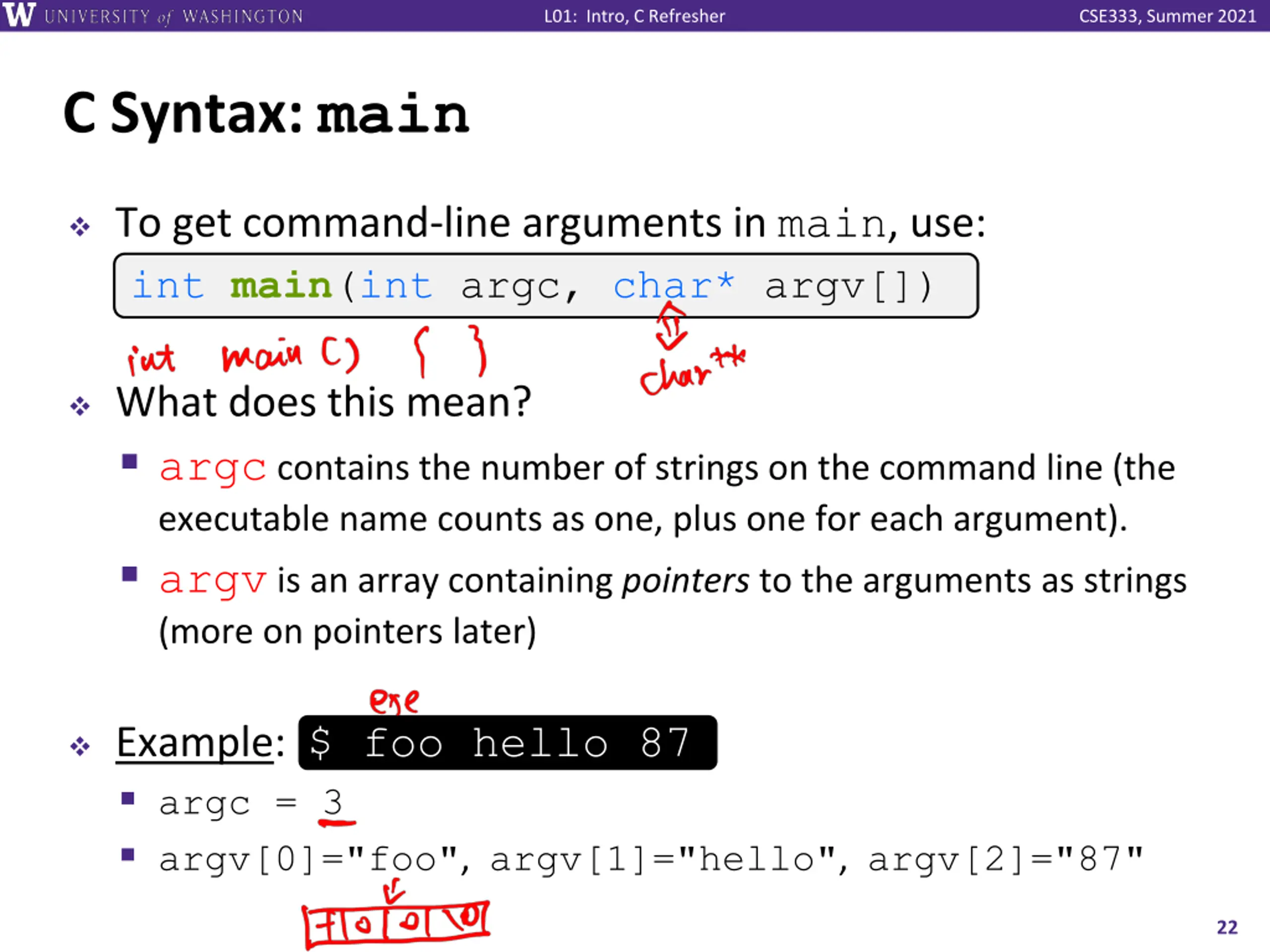Click the 'int main(int argc, char* argv[])' code box
The width and height of the screenshot is (1270, 952).
point(546,286)
